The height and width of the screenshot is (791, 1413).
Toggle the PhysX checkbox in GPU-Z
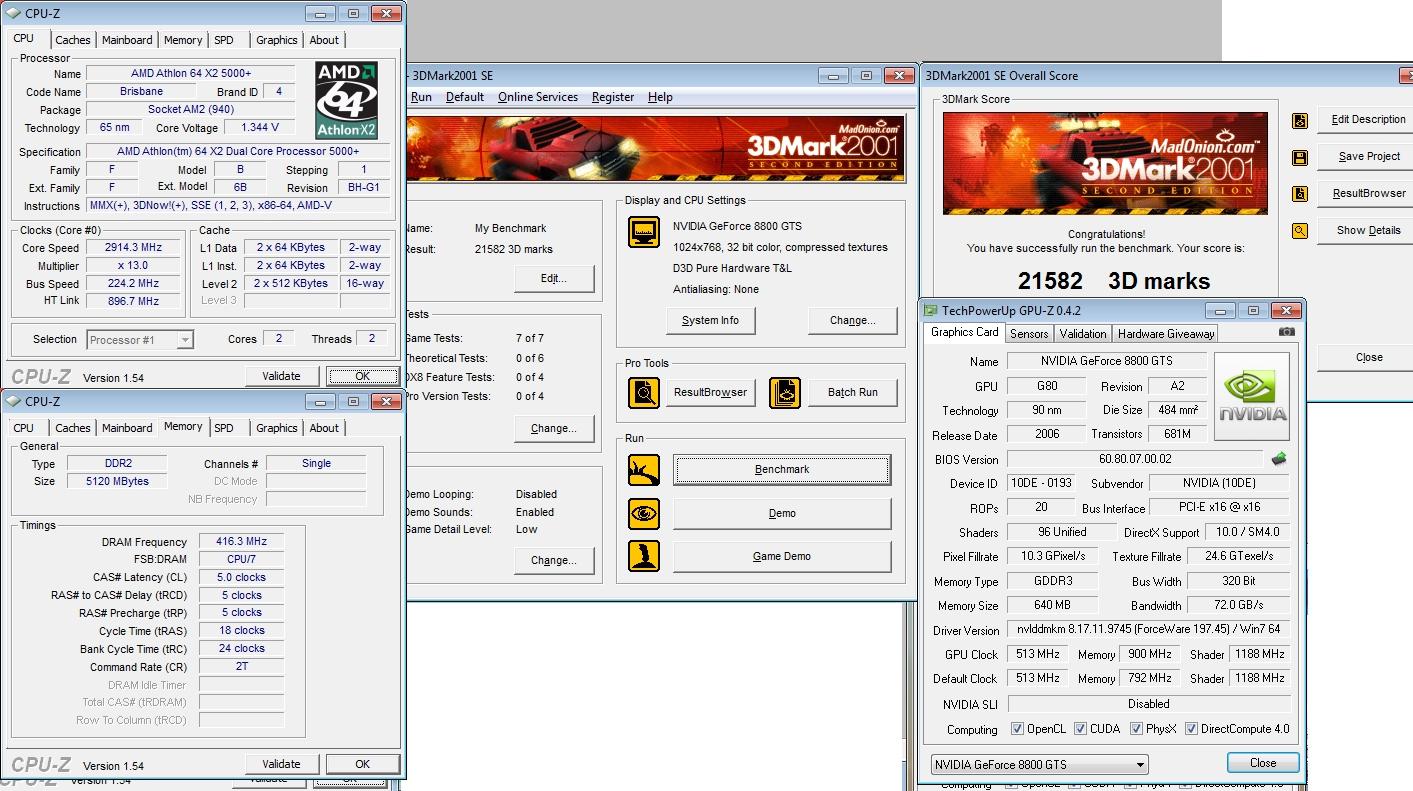1136,729
